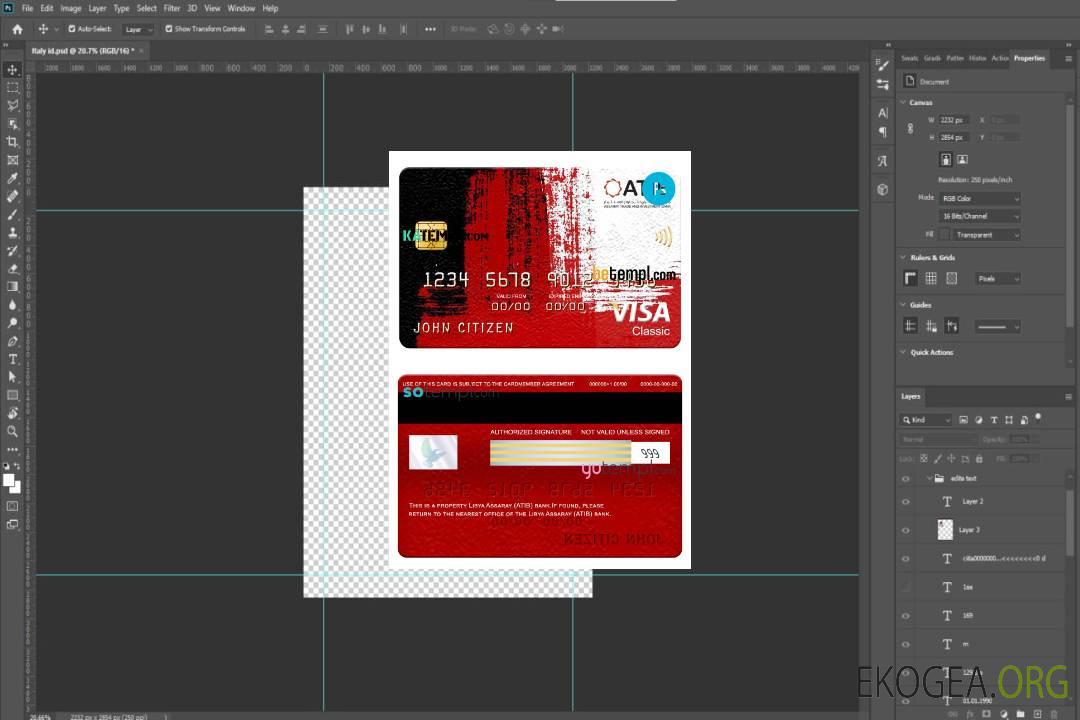The image size is (1080, 720).
Task: Hide the 'edite text' group
Action: click(x=906, y=479)
